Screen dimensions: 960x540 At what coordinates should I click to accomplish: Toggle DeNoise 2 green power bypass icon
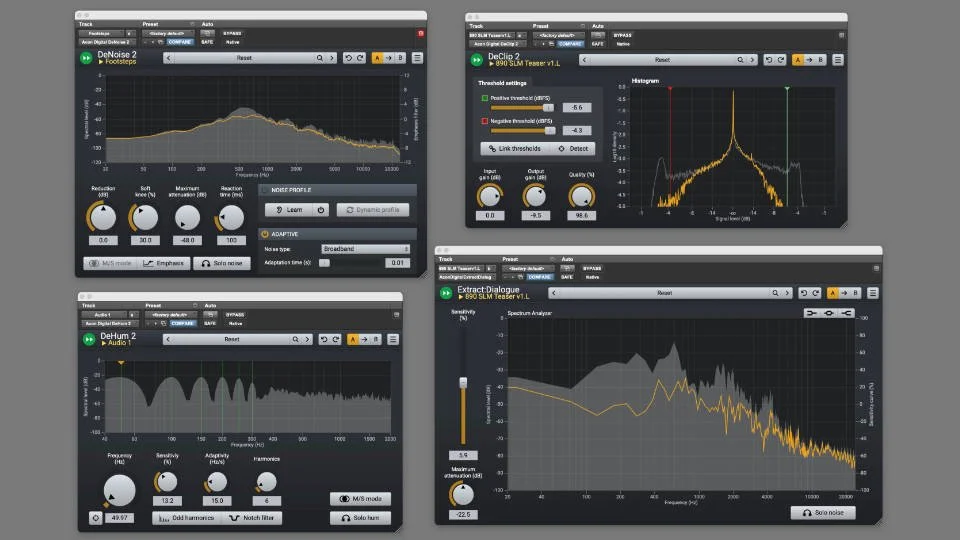tap(86, 58)
